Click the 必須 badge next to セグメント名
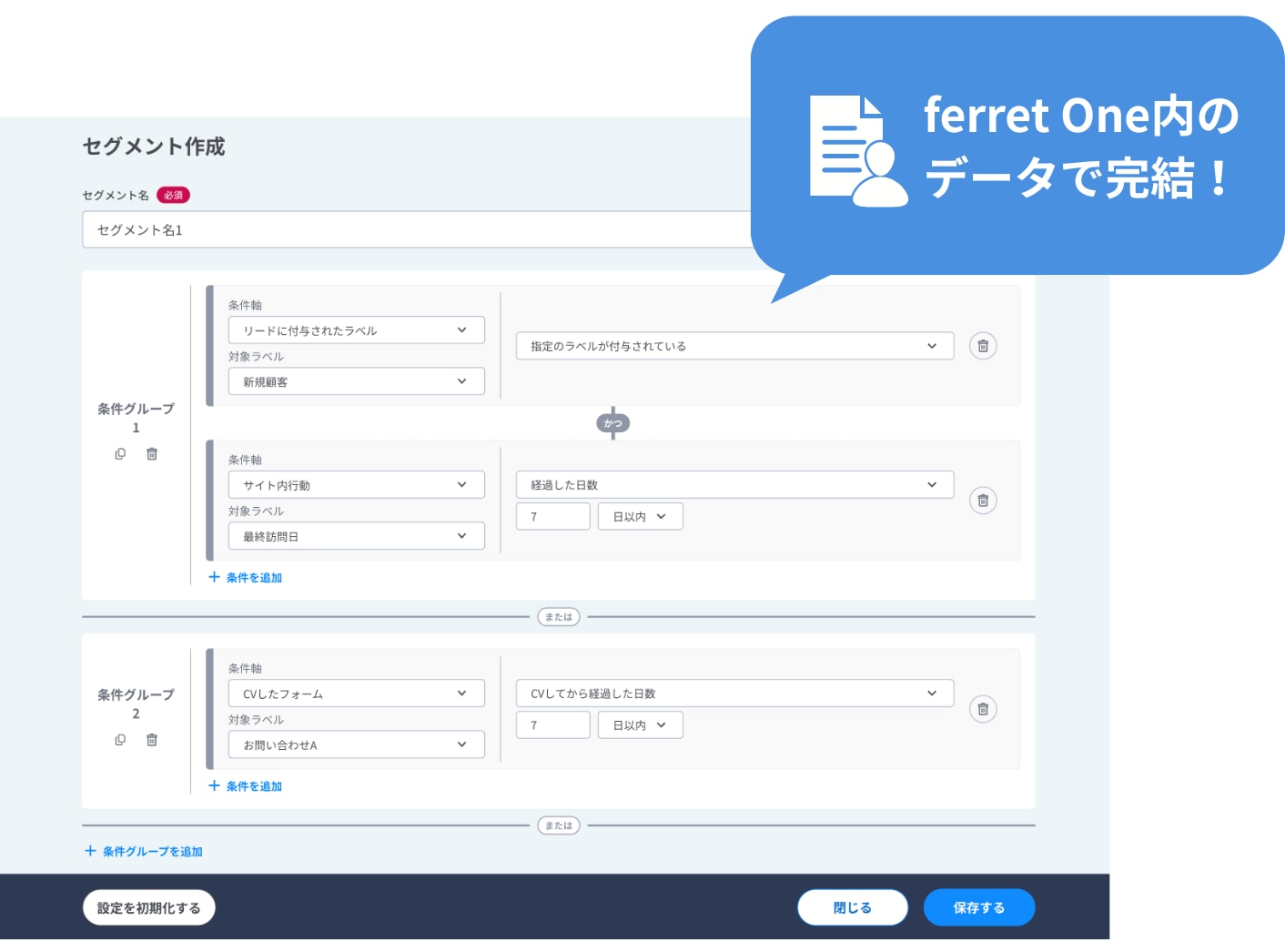Screen dimensions: 1285x952 [x=173, y=195]
